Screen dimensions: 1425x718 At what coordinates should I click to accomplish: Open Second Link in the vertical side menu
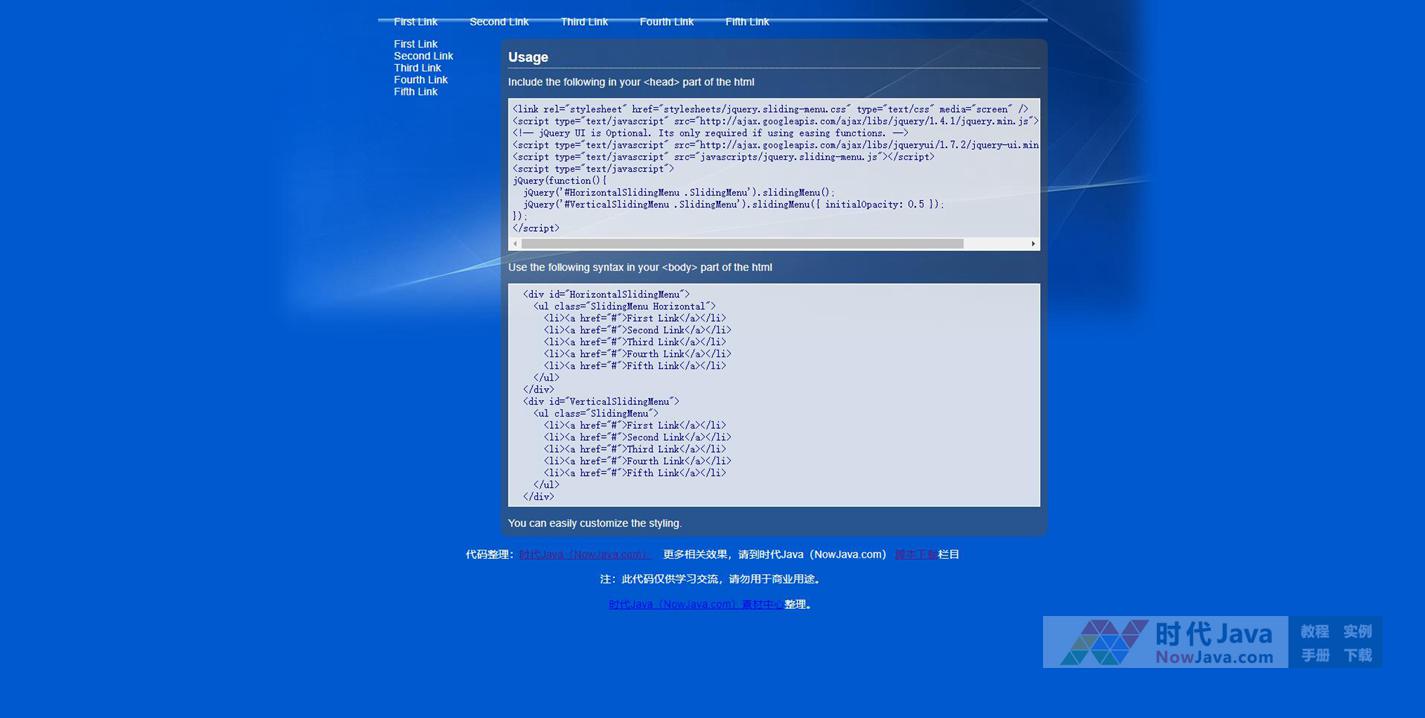(423, 56)
